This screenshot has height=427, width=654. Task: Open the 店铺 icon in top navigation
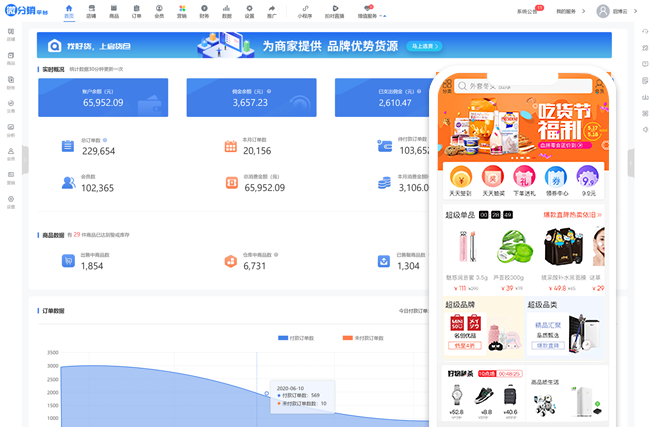(x=91, y=11)
